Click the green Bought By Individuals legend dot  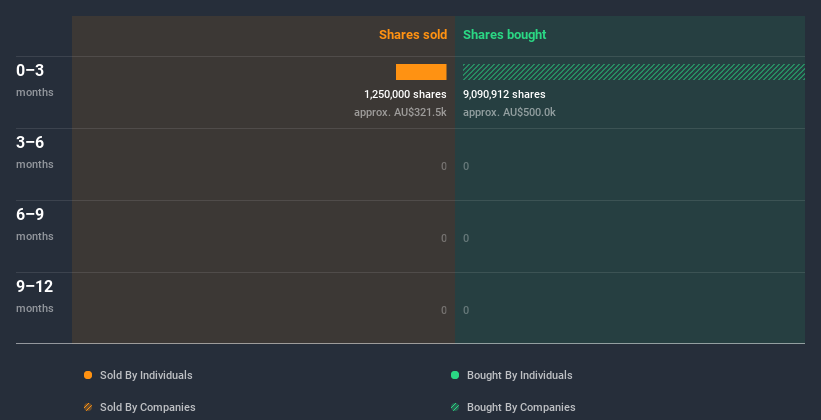455,375
